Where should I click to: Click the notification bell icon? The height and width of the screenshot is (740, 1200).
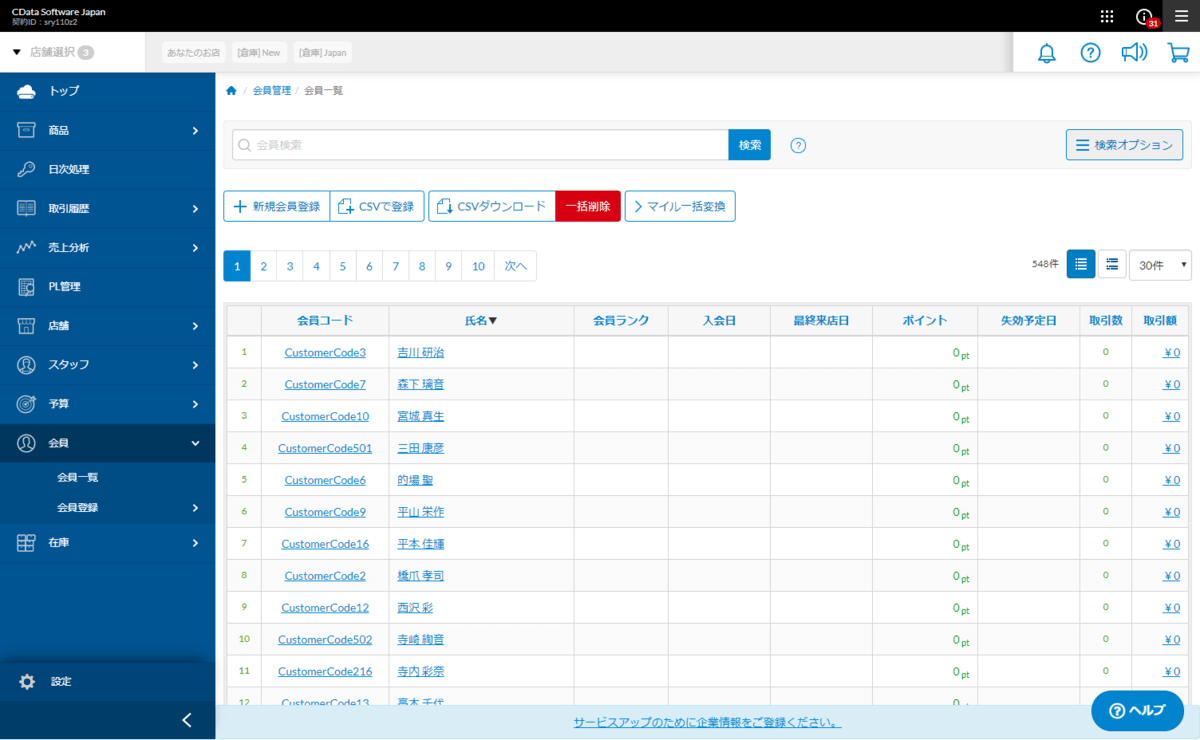(x=1047, y=53)
